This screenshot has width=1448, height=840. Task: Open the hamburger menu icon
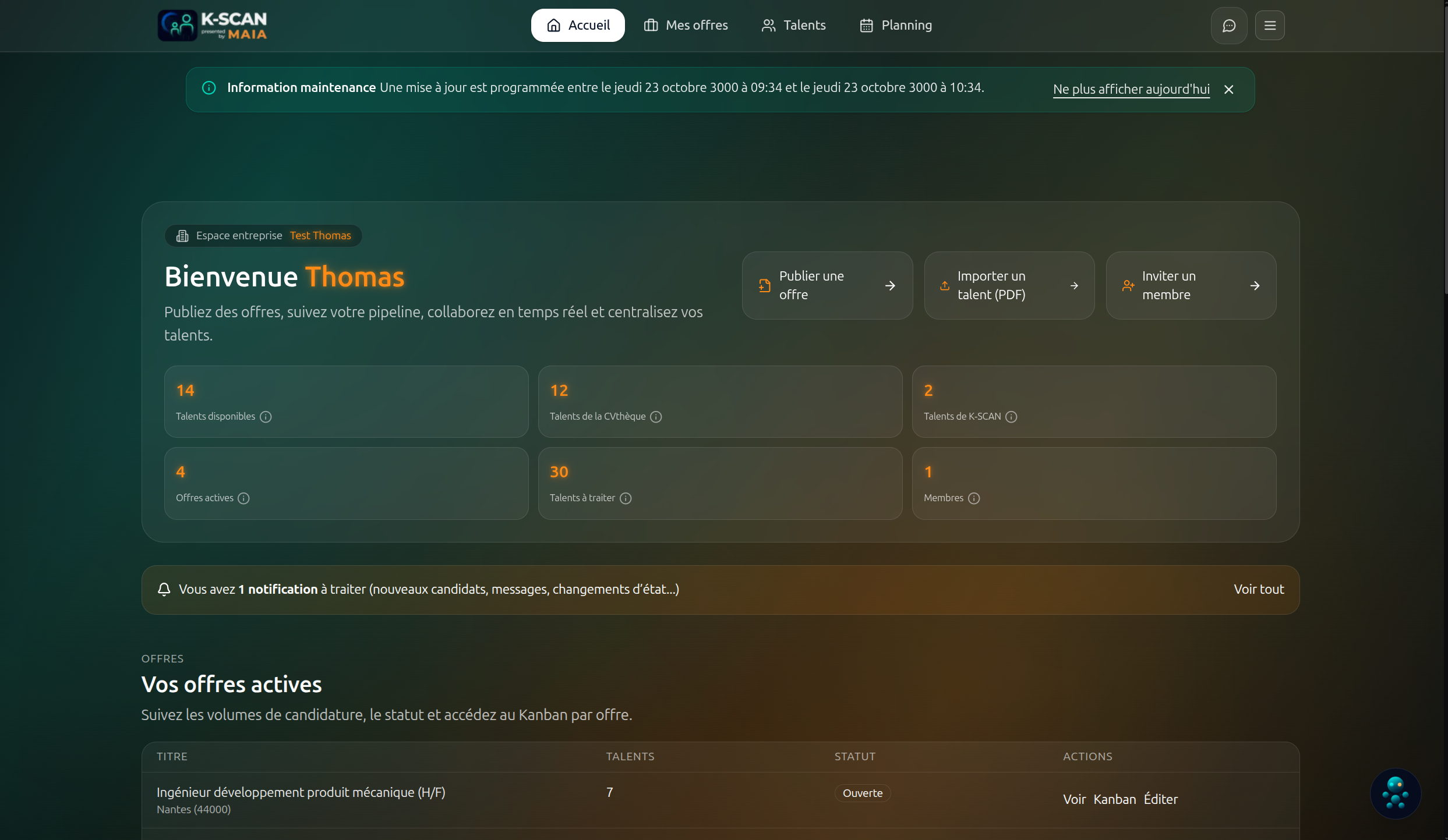click(1270, 26)
